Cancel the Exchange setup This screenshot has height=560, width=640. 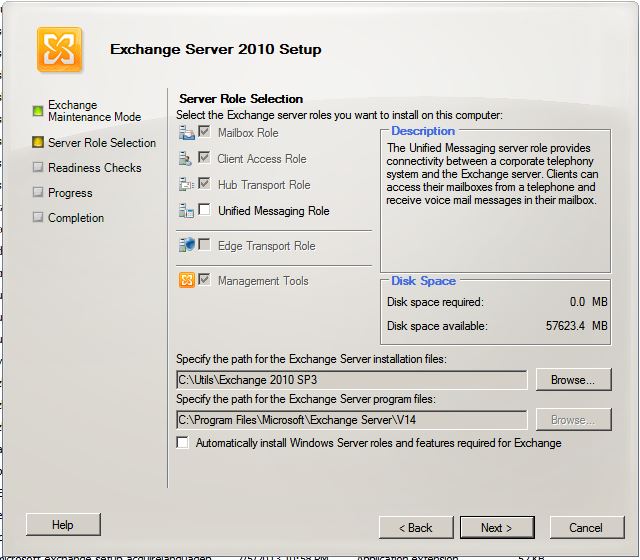coord(587,528)
